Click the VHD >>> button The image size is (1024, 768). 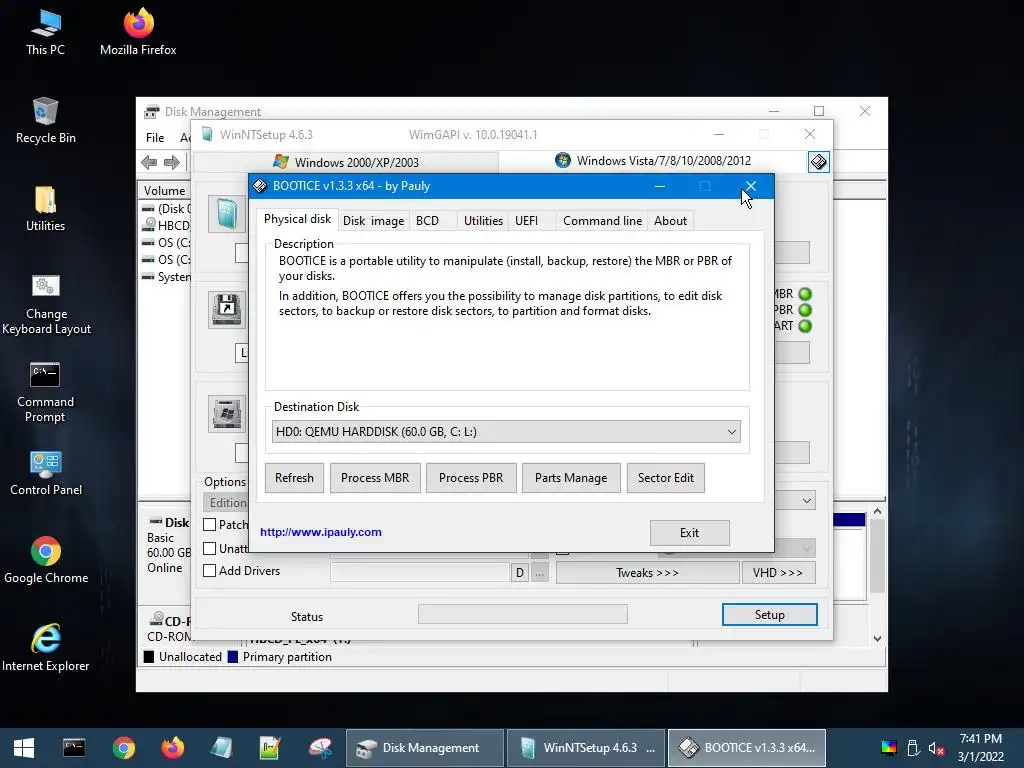pos(778,573)
